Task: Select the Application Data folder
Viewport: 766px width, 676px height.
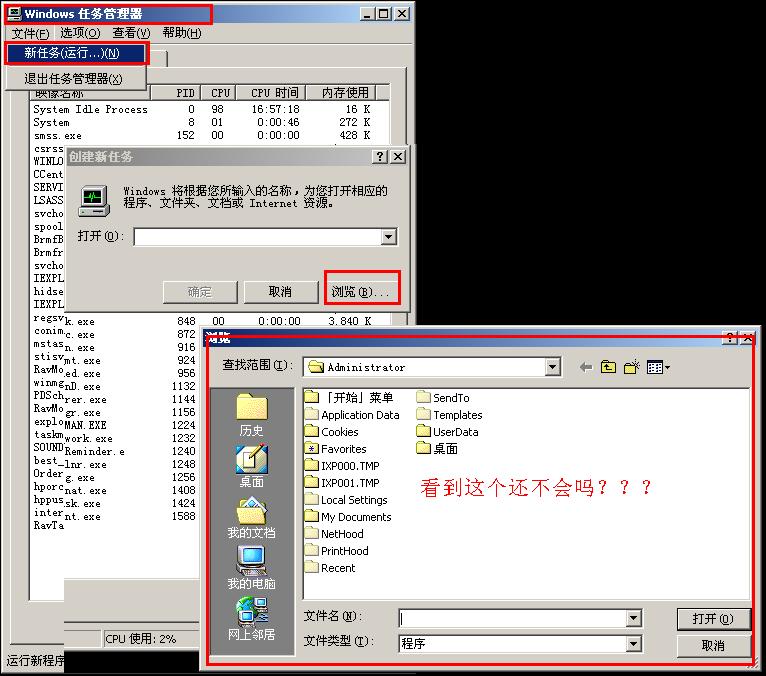Action: pos(352,415)
